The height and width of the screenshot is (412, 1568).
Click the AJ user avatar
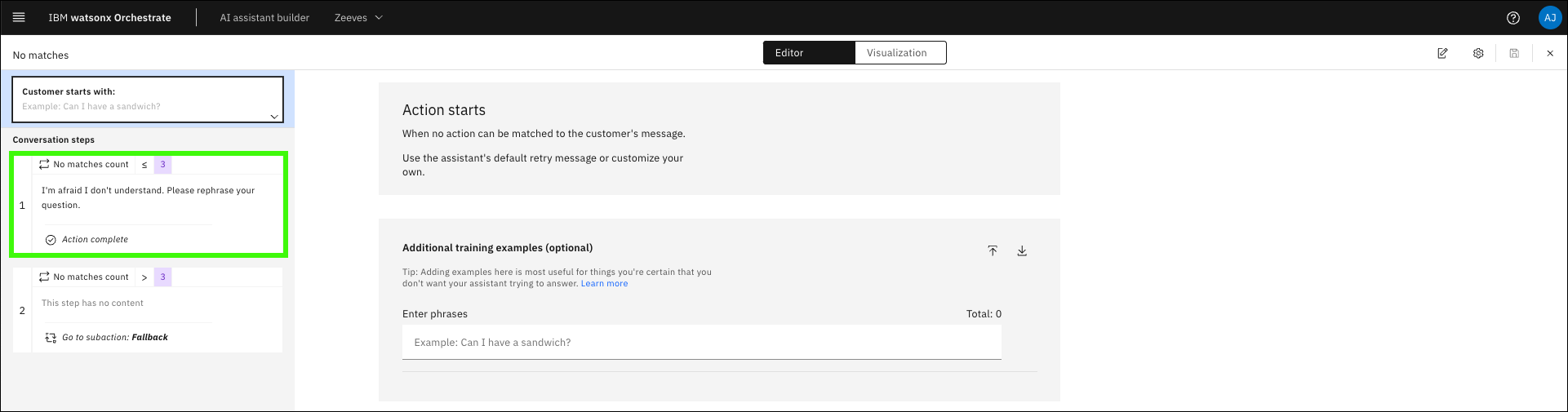(x=1549, y=18)
